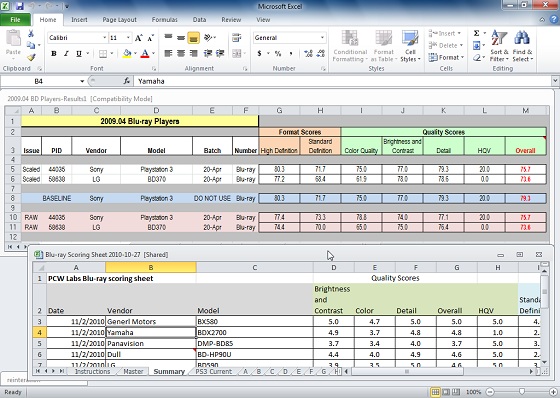Click the Fill down icon
Screen dimensions: 560x398
pyautogui.click(x=476, y=45)
